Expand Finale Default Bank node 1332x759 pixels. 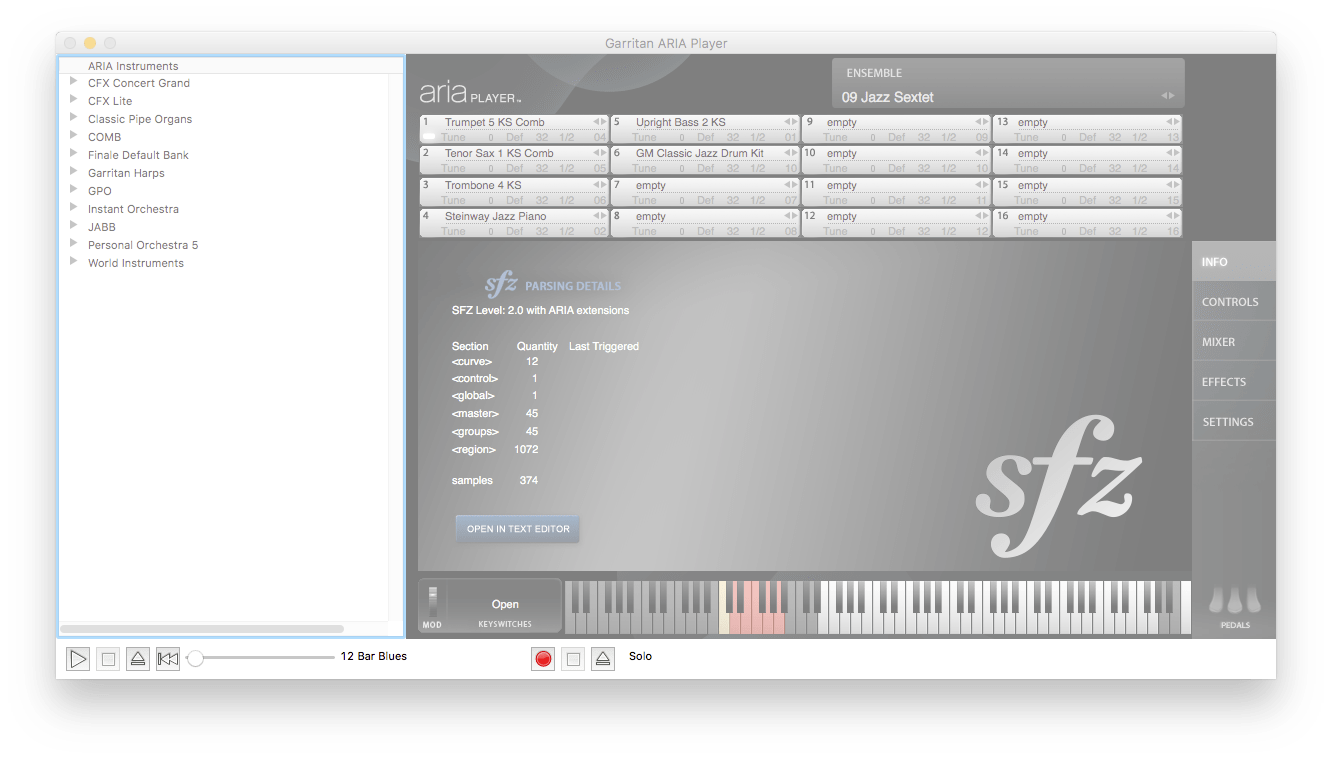tap(74, 155)
